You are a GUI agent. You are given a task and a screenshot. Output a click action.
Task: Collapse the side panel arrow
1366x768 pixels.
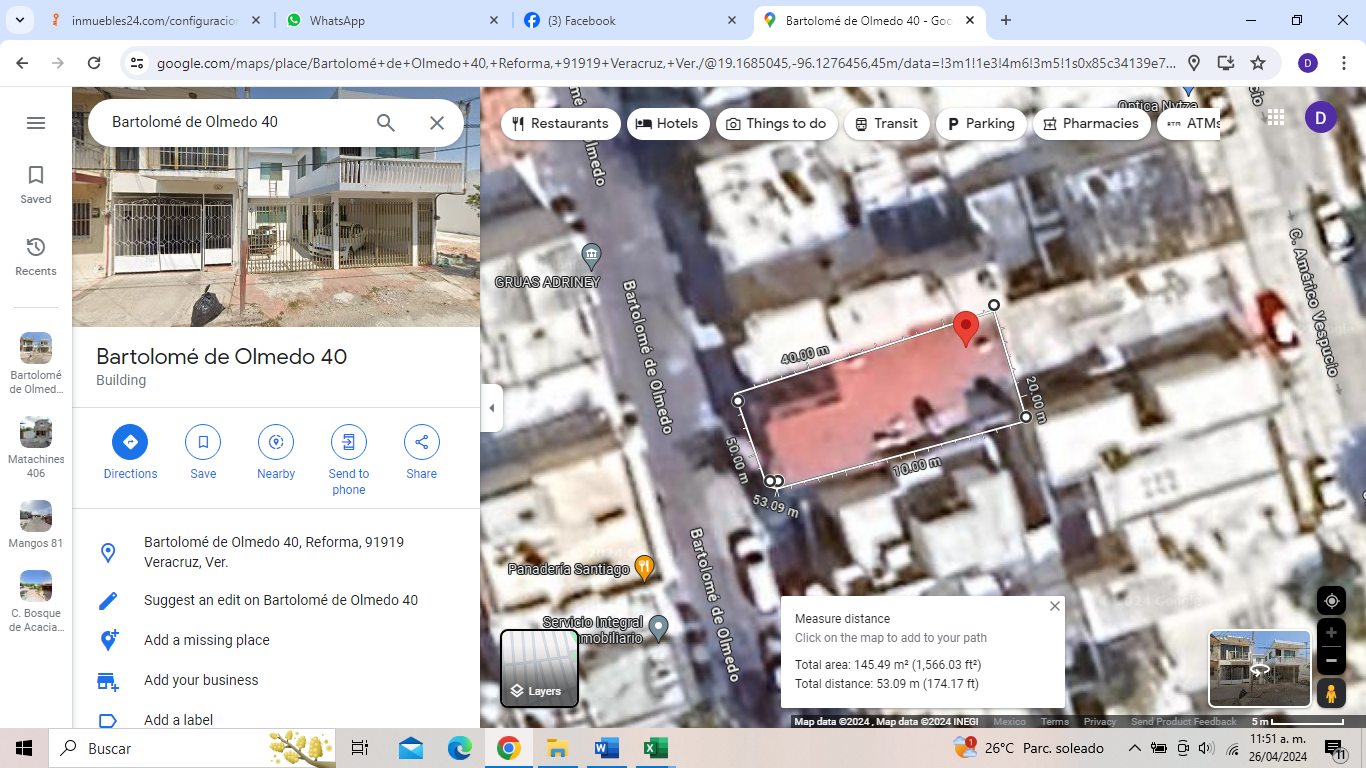[x=491, y=408]
